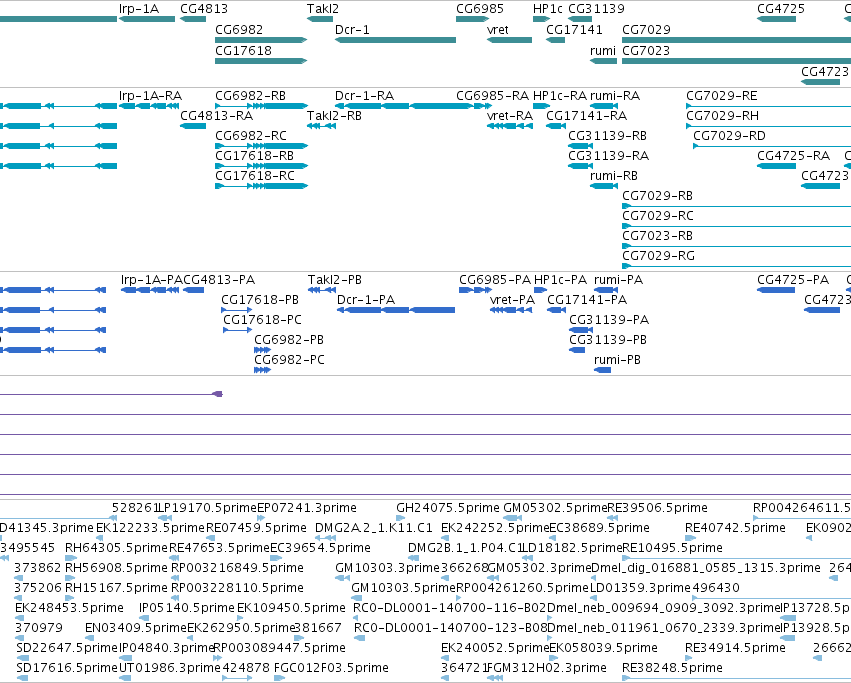This screenshot has height=683, width=851.
Task: Click the "FGC012F03.5prime" EST label
Action: click(331, 668)
